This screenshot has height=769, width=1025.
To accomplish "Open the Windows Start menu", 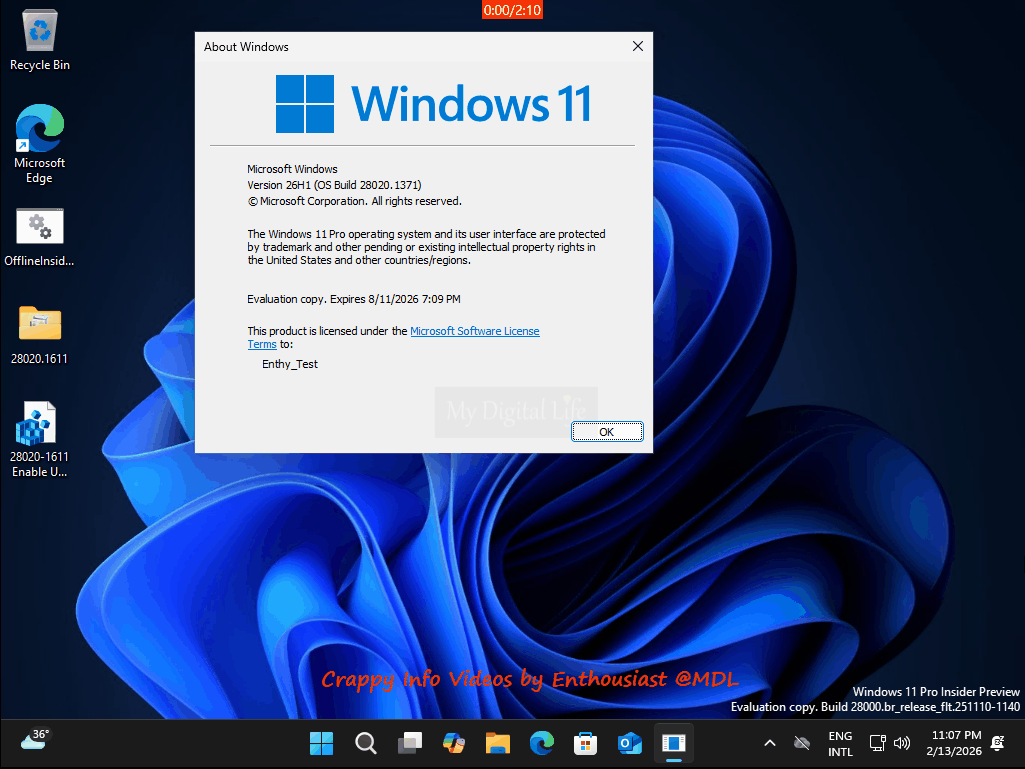I will (x=322, y=743).
